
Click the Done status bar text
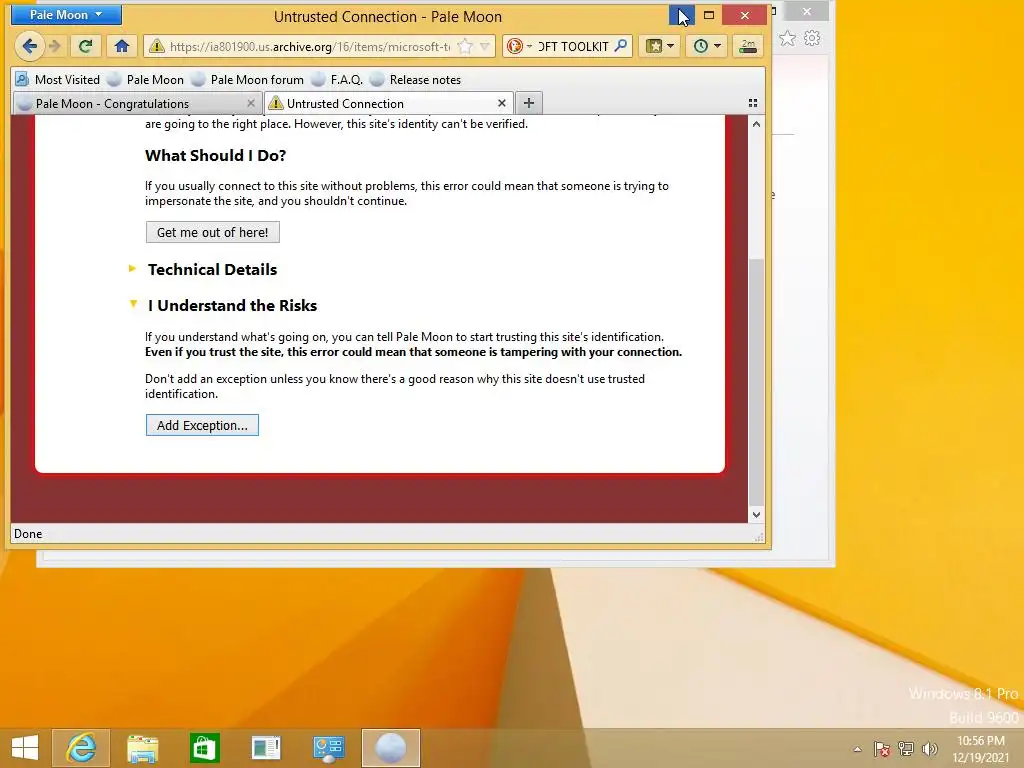(28, 534)
